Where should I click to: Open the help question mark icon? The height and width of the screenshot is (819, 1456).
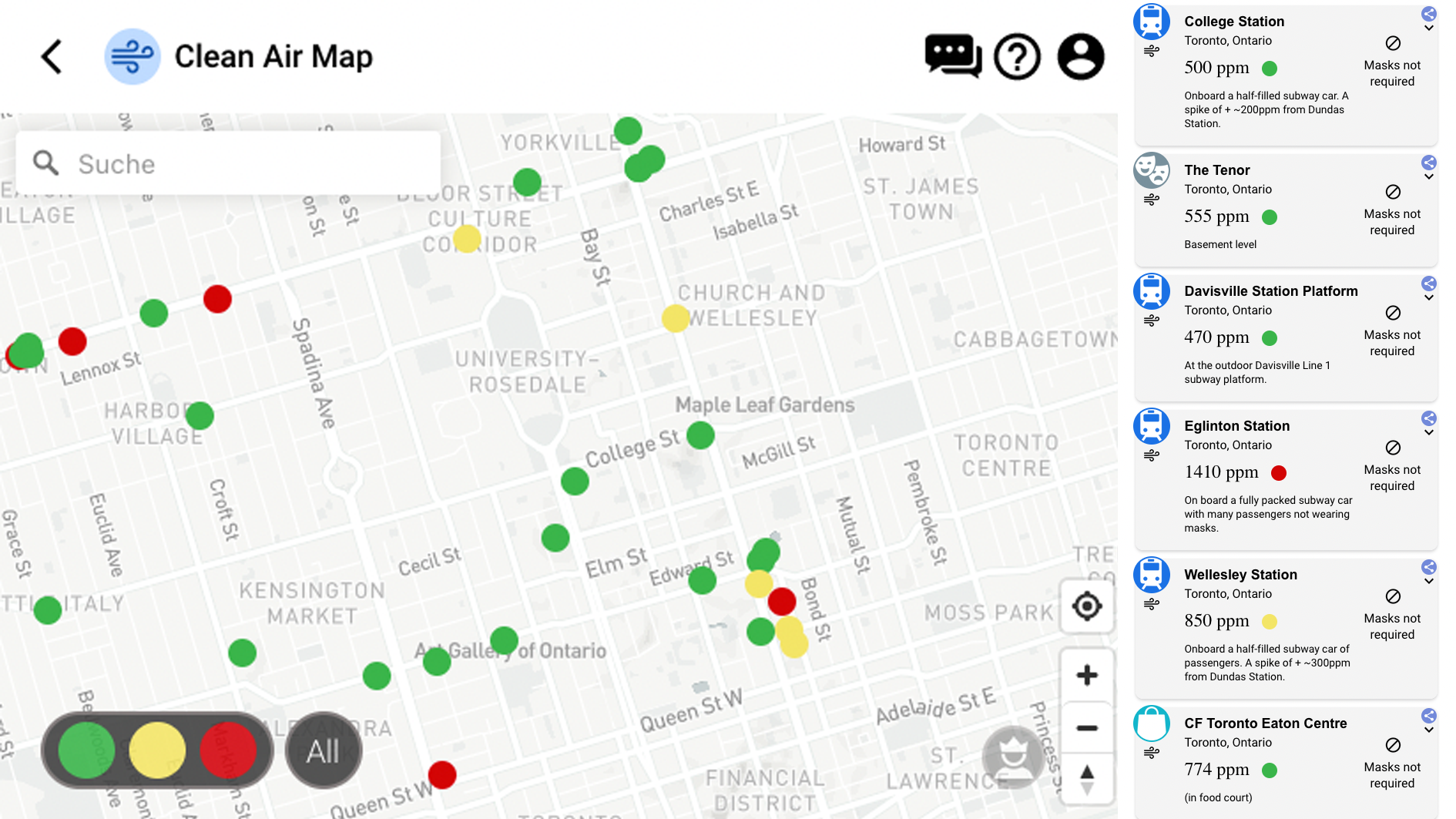click(x=1017, y=57)
